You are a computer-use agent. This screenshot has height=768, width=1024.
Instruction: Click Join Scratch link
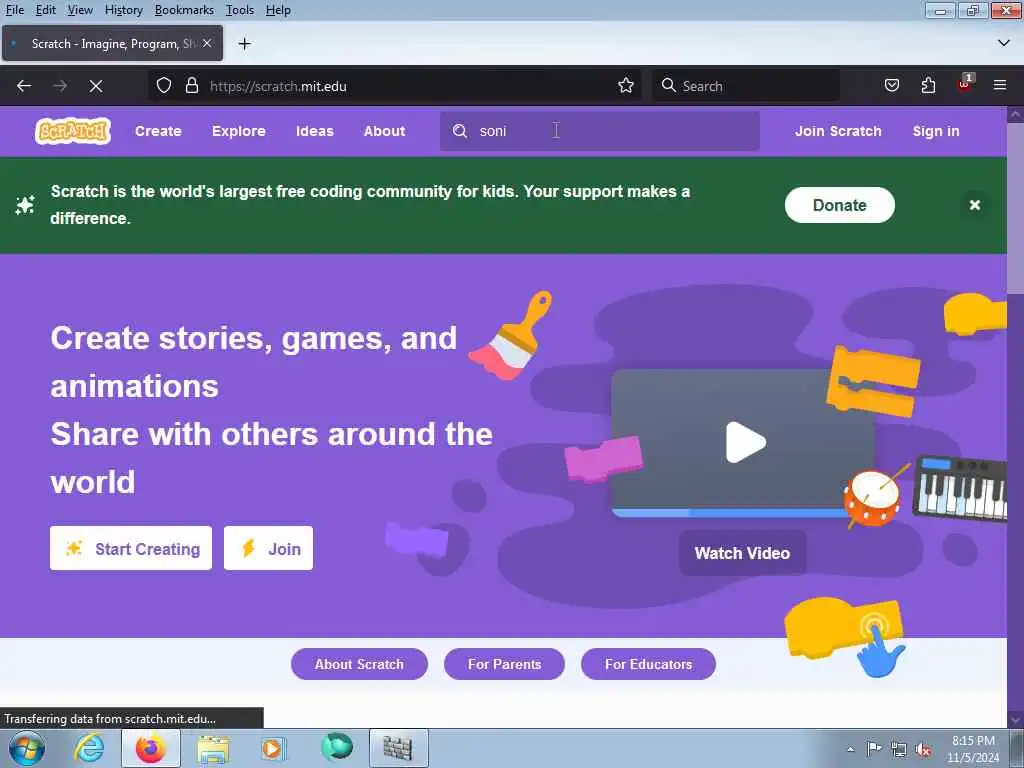838,131
